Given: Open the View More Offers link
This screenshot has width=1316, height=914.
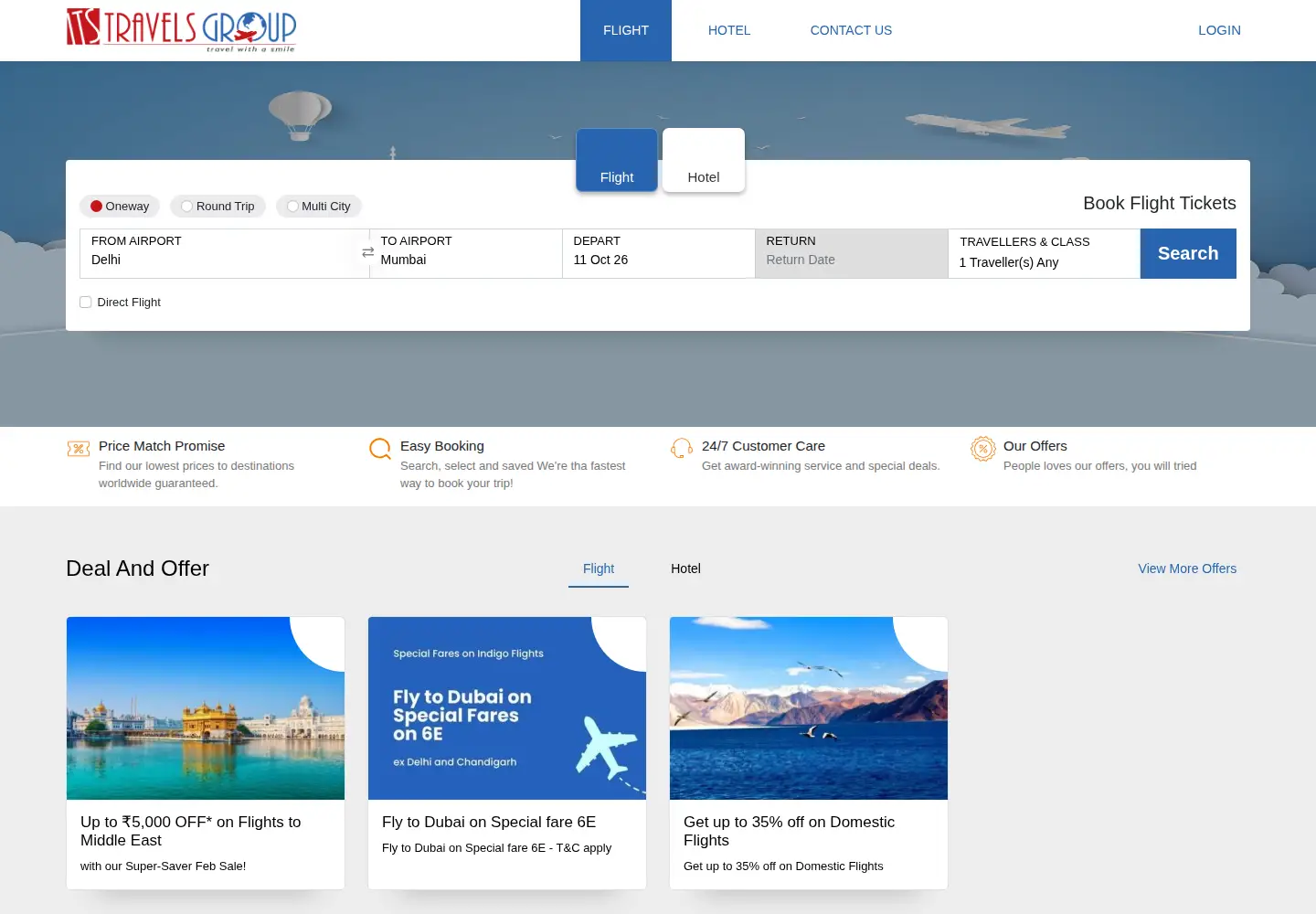Looking at the screenshot, I should [x=1187, y=569].
